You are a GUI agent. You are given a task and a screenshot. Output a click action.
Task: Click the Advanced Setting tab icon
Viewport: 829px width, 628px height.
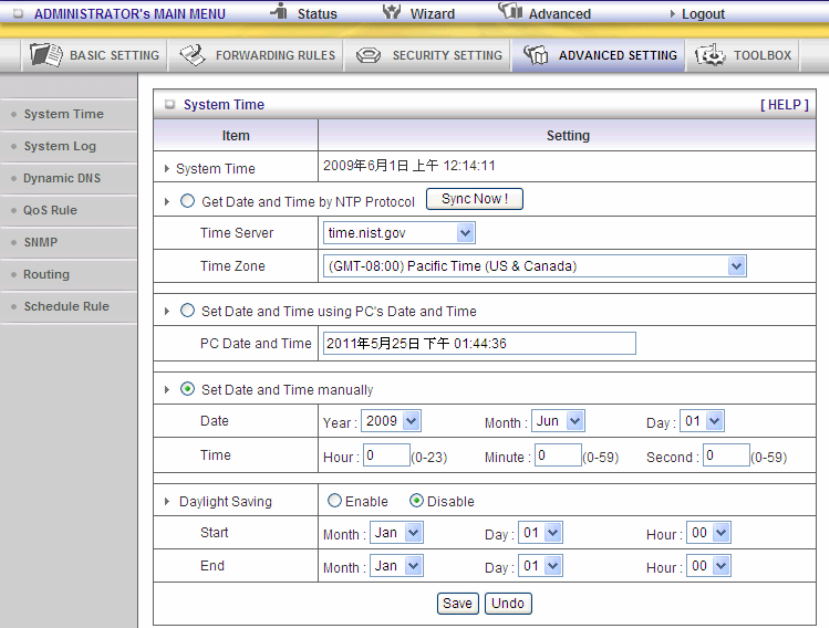pos(536,55)
